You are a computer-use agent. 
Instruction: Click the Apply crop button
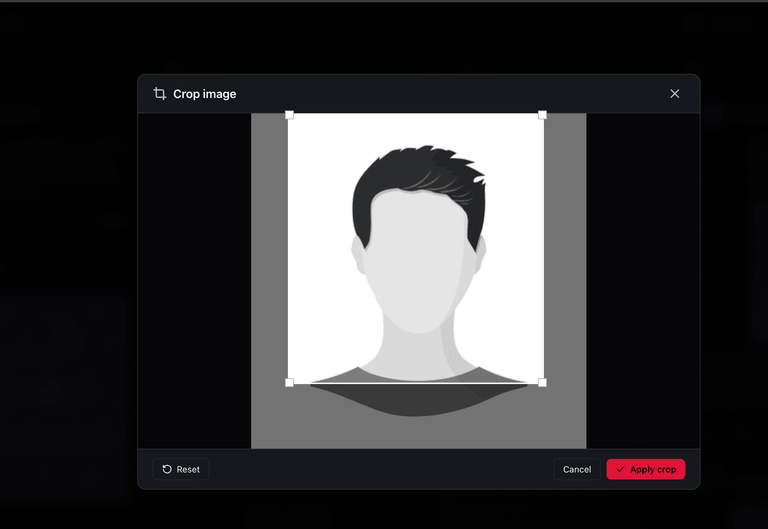click(646, 469)
